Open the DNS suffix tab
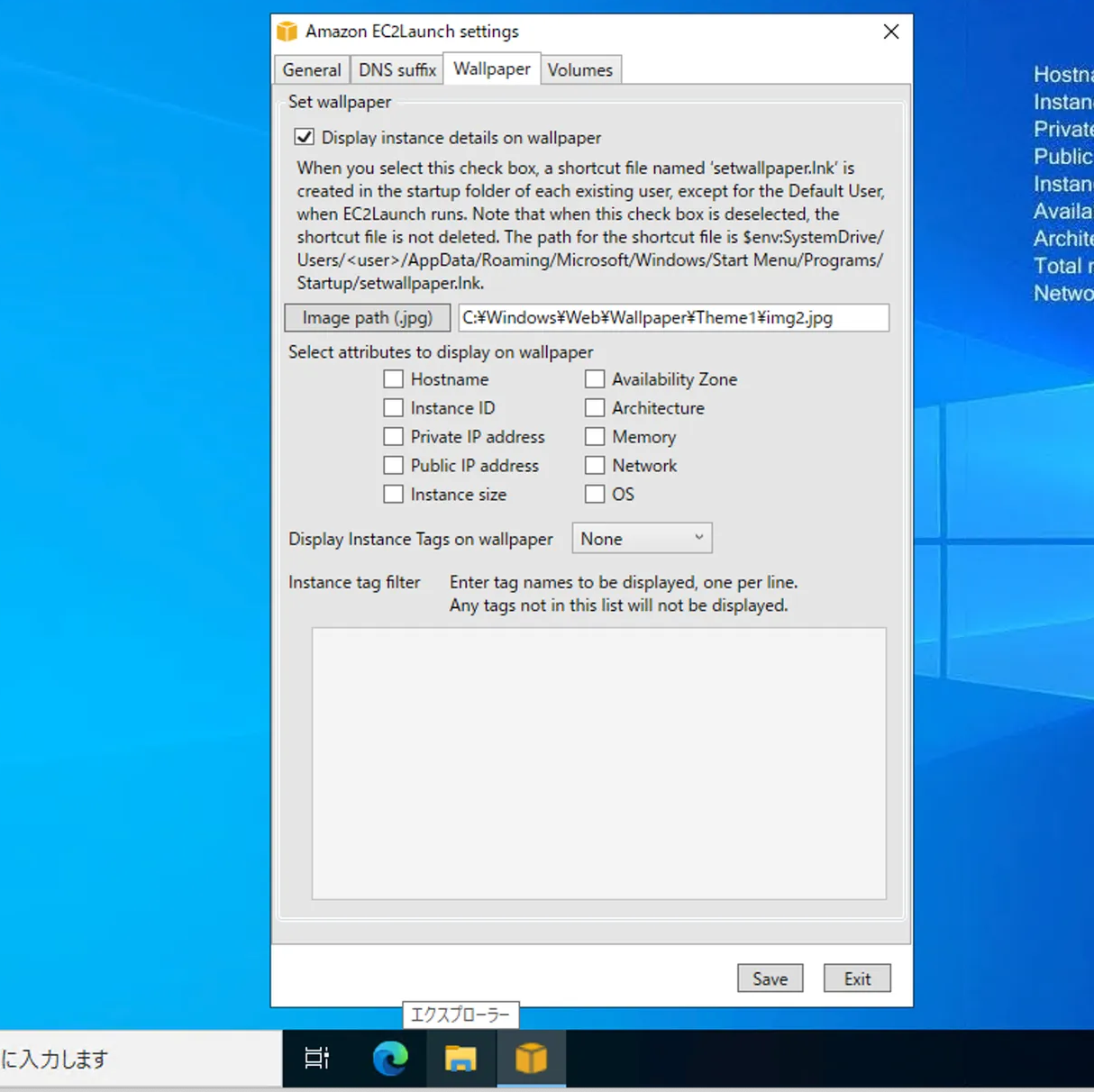 397,69
